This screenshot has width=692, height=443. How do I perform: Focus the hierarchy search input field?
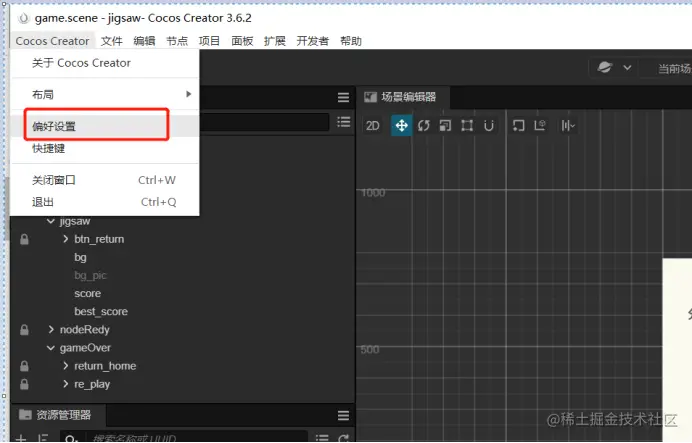tap(264, 122)
